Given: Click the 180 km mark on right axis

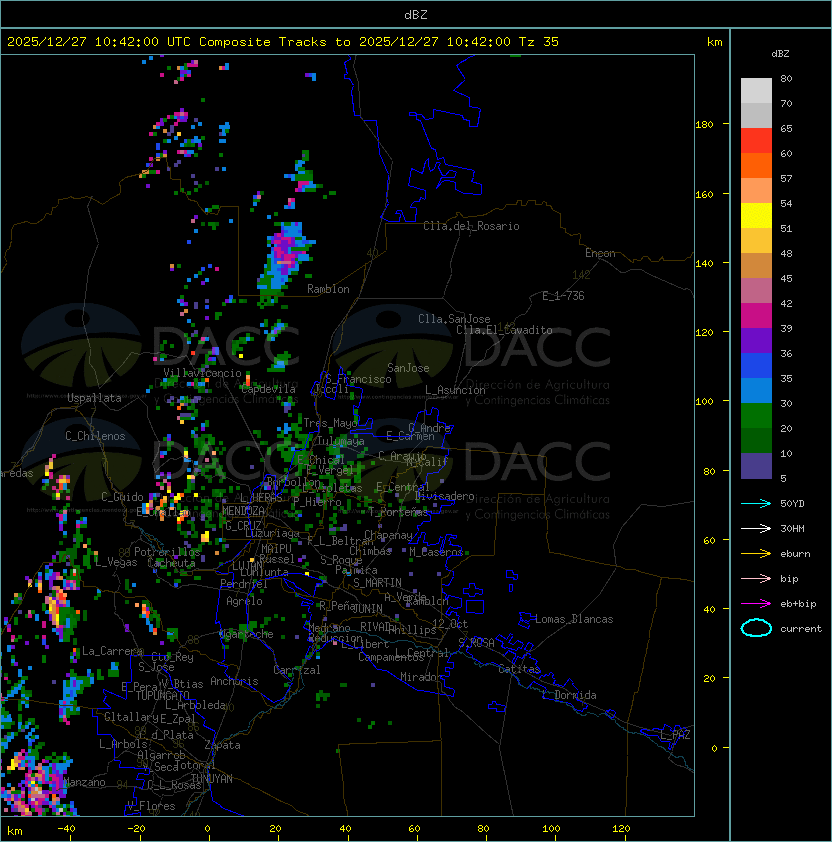Looking at the screenshot, I should tap(704, 125).
